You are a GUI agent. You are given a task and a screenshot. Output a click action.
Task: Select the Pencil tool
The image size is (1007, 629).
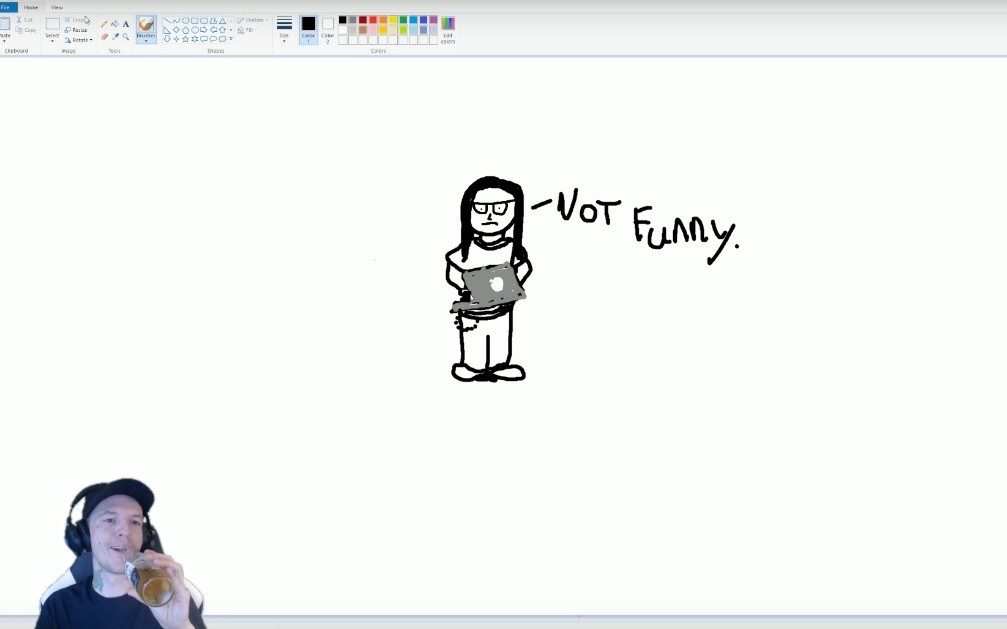tap(104, 24)
